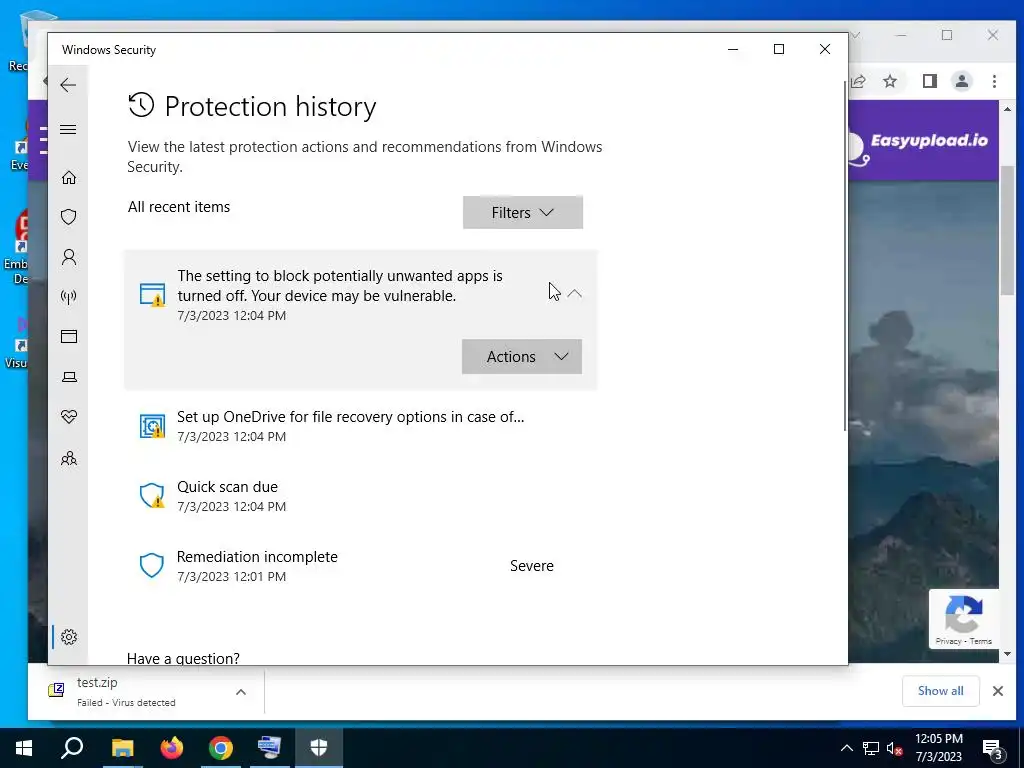1024x768 pixels.
Task: Click Have a question? heading
Action: 184,658
